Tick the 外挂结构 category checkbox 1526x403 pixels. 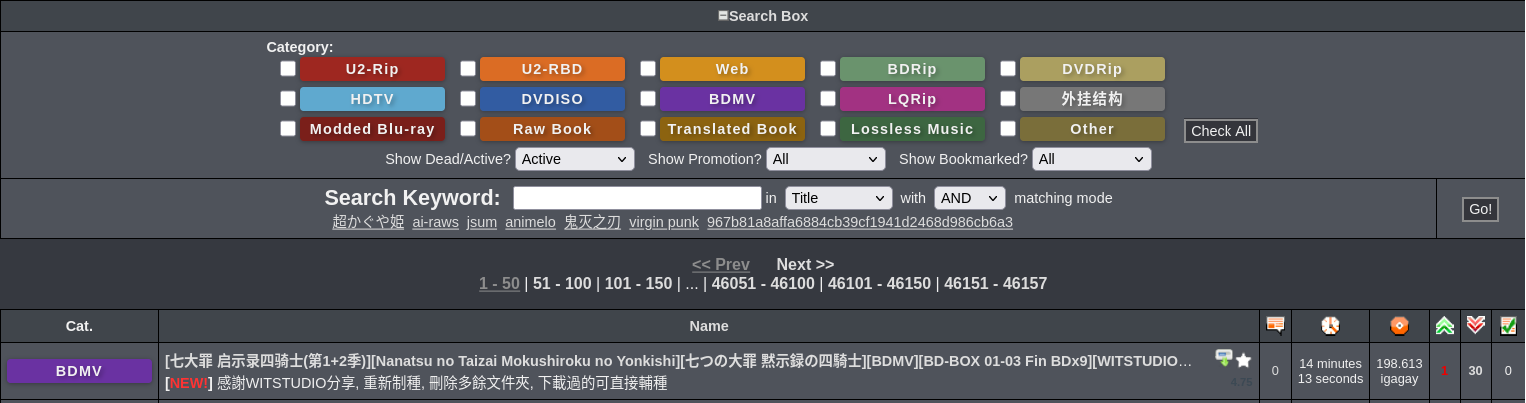click(1008, 98)
